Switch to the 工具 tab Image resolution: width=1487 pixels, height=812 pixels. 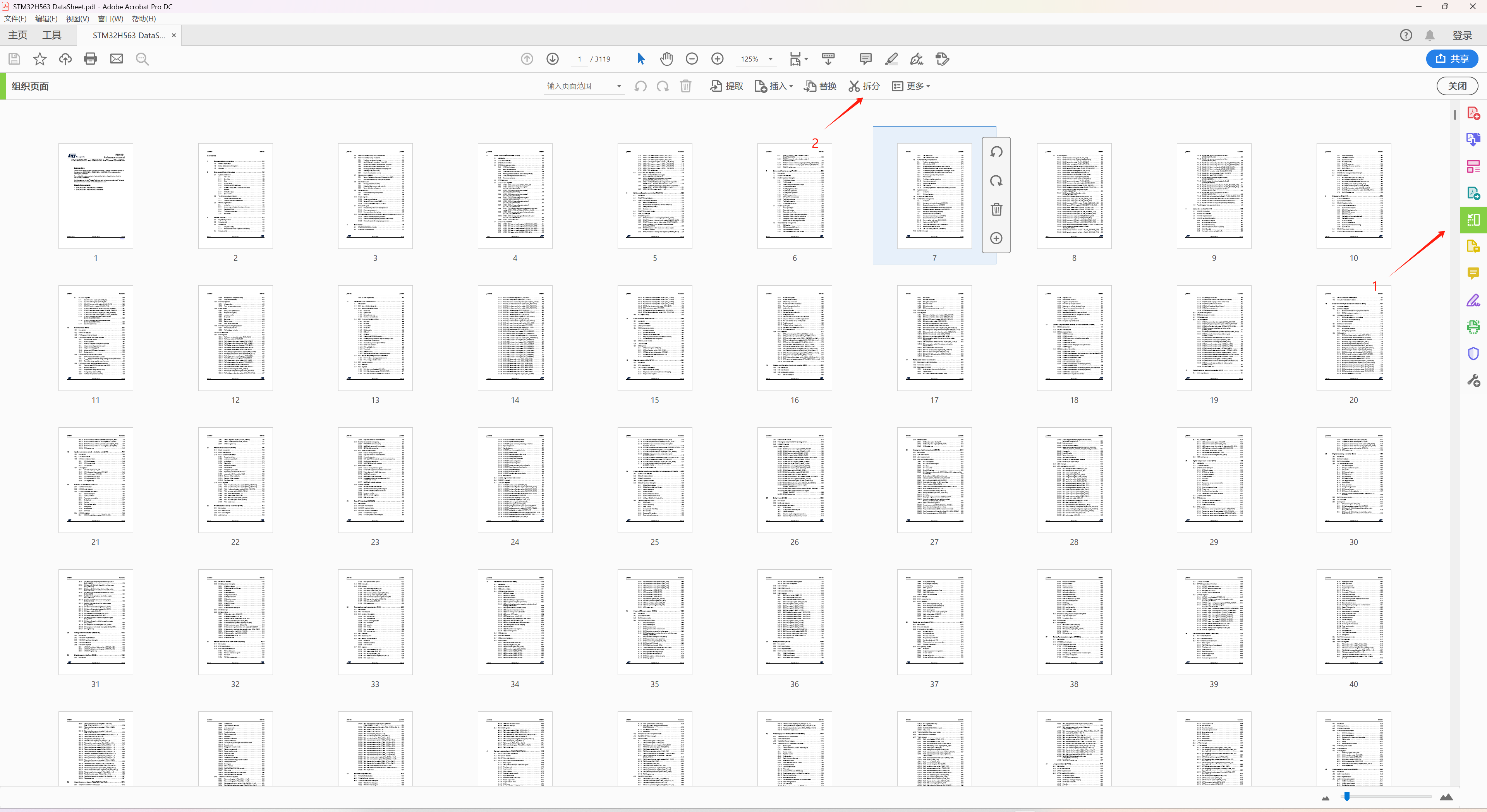[x=52, y=35]
